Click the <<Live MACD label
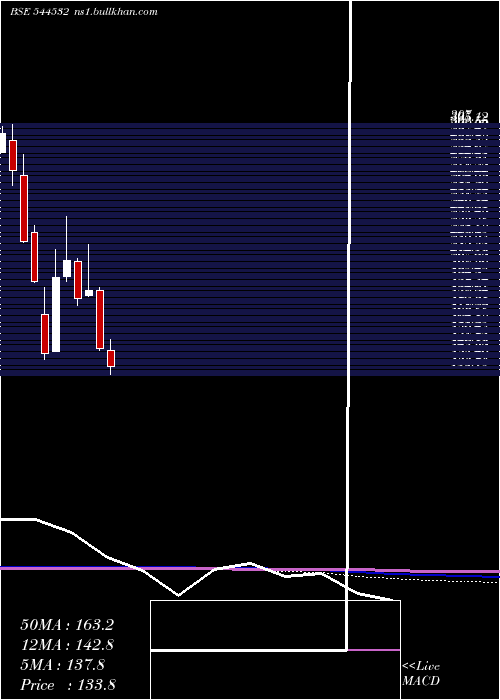The image size is (500, 700). click(421, 674)
